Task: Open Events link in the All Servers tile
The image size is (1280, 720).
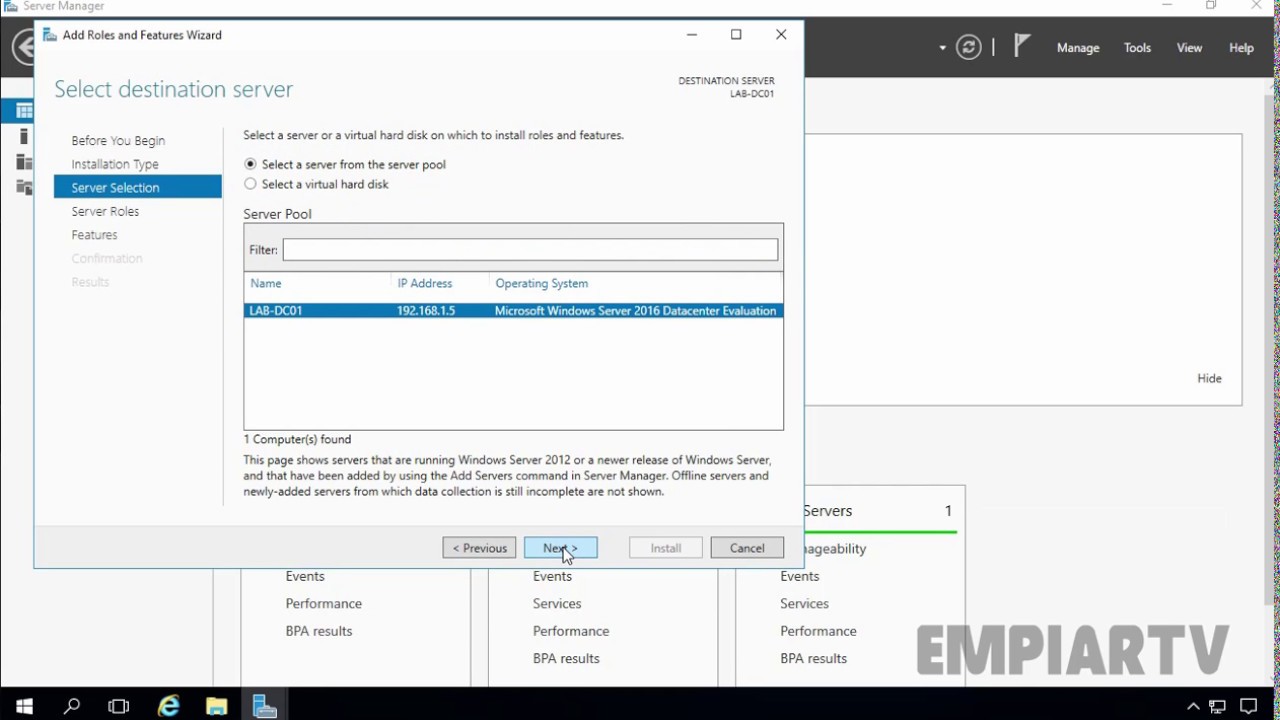Action: (x=799, y=576)
